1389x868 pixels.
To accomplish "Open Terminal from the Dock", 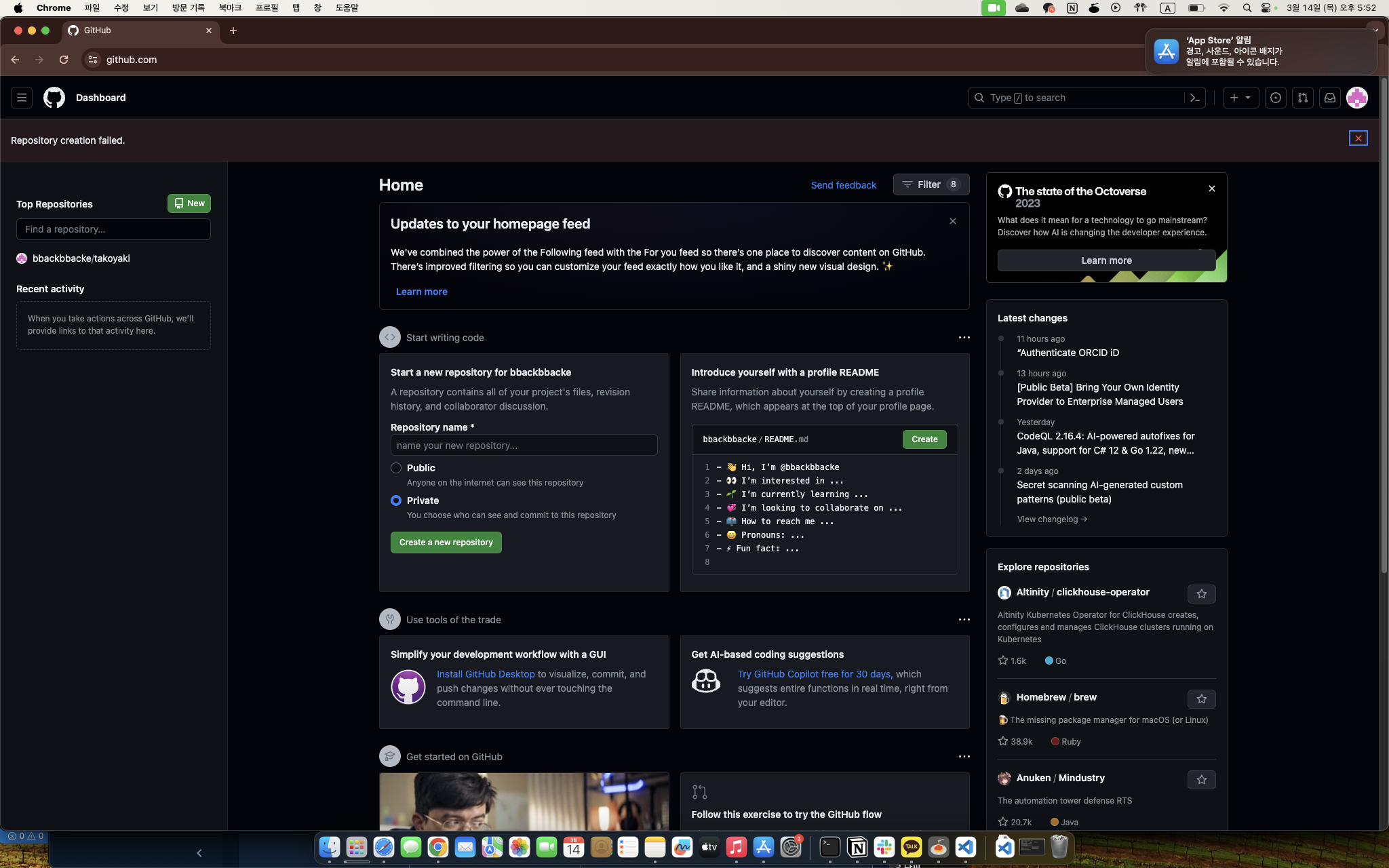I will (830, 847).
